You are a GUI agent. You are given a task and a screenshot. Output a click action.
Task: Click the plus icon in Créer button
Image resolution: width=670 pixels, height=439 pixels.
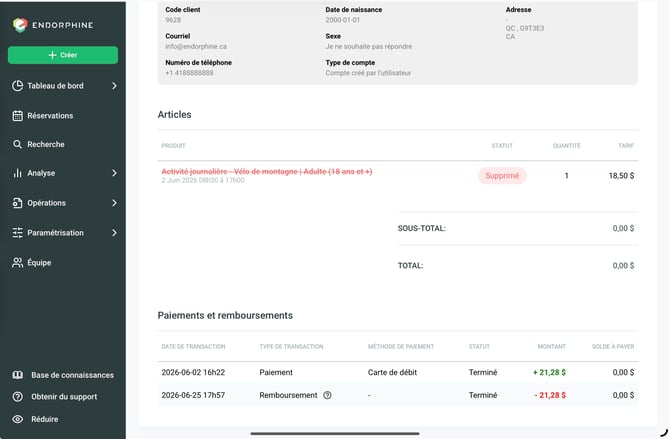point(52,55)
